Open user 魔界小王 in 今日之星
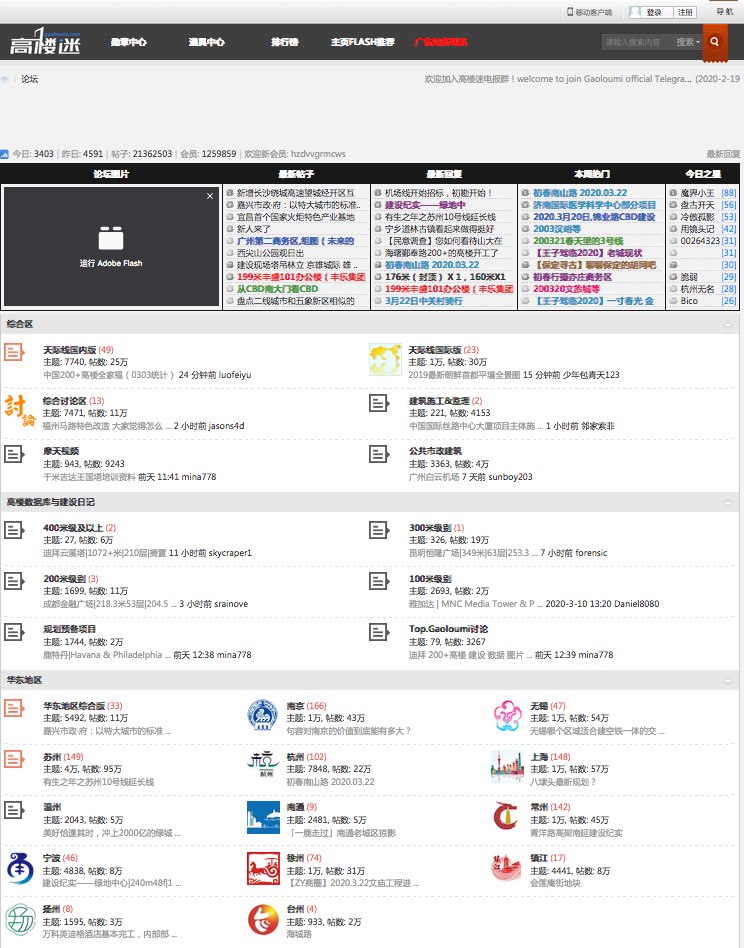The image size is (744, 948). click(697, 193)
